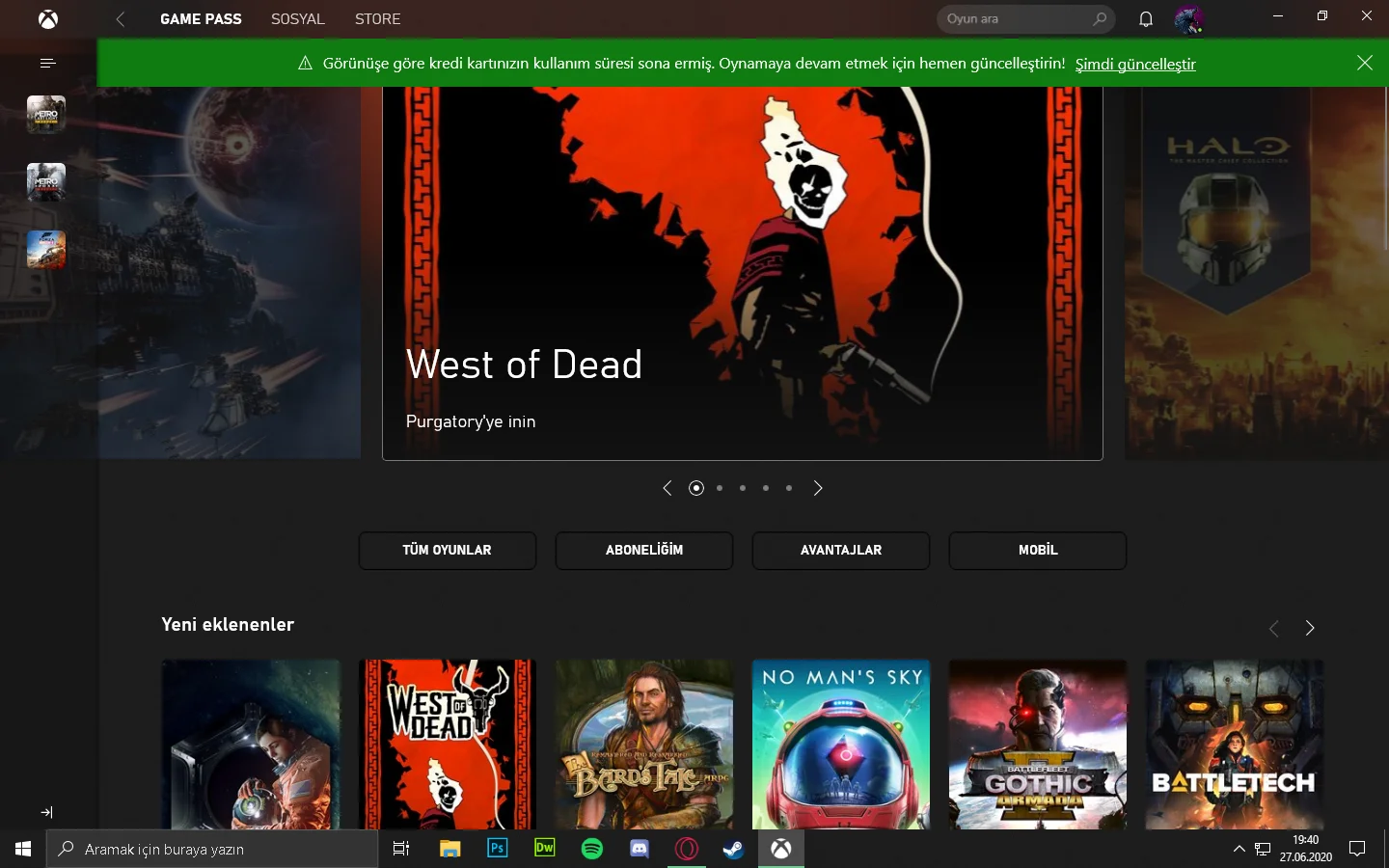This screenshot has width=1389, height=868.
Task: Show next Yeni eklenenler games
Action: click(1310, 628)
